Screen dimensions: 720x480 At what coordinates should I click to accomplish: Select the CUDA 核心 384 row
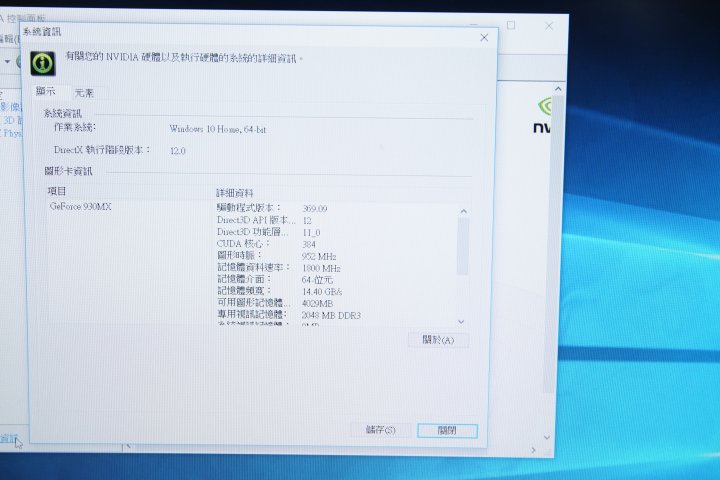point(266,244)
